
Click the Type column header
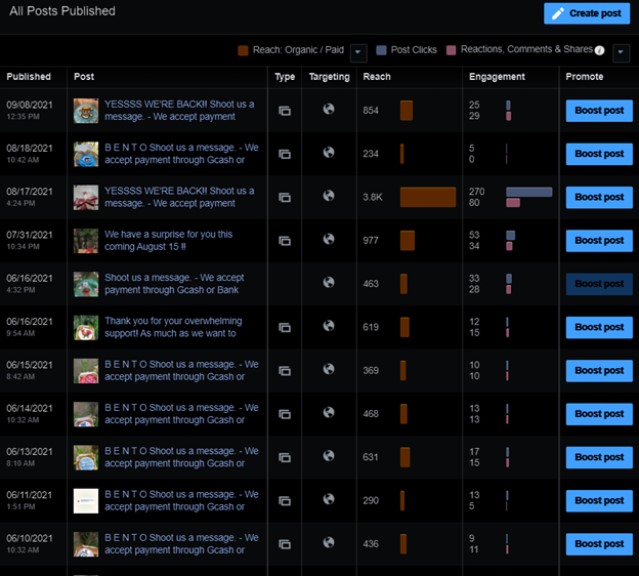click(284, 77)
